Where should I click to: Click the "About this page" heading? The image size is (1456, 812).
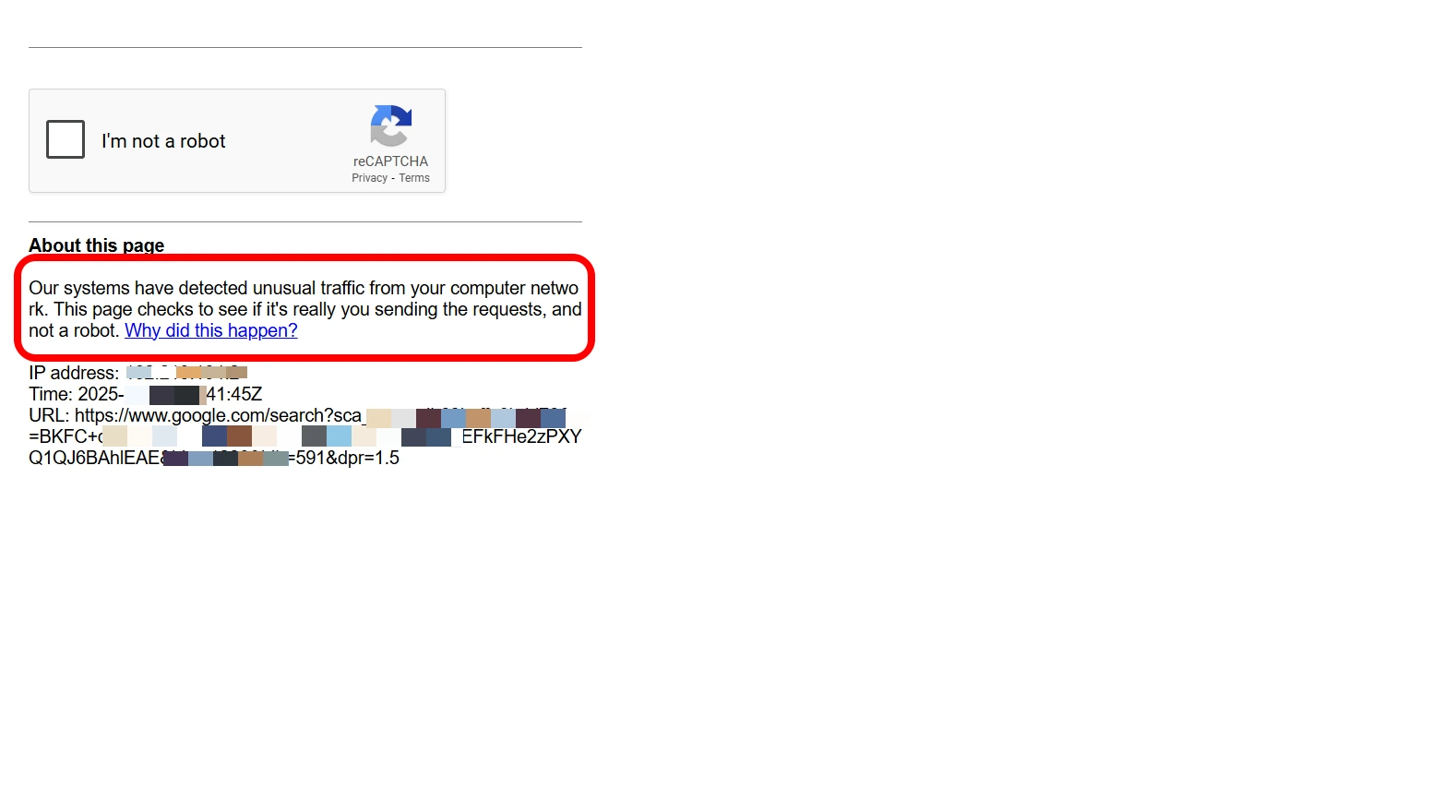tap(96, 245)
